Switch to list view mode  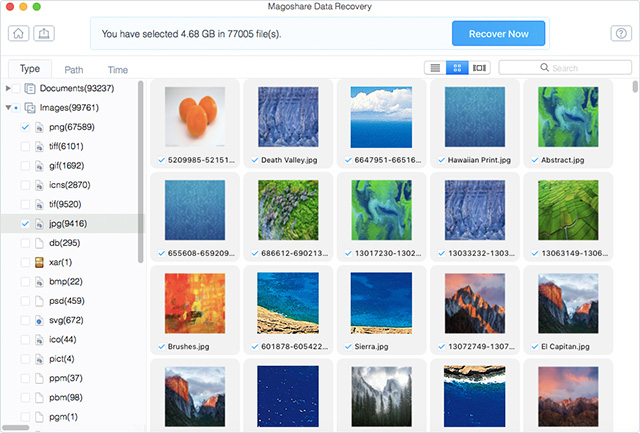coord(435,68)
